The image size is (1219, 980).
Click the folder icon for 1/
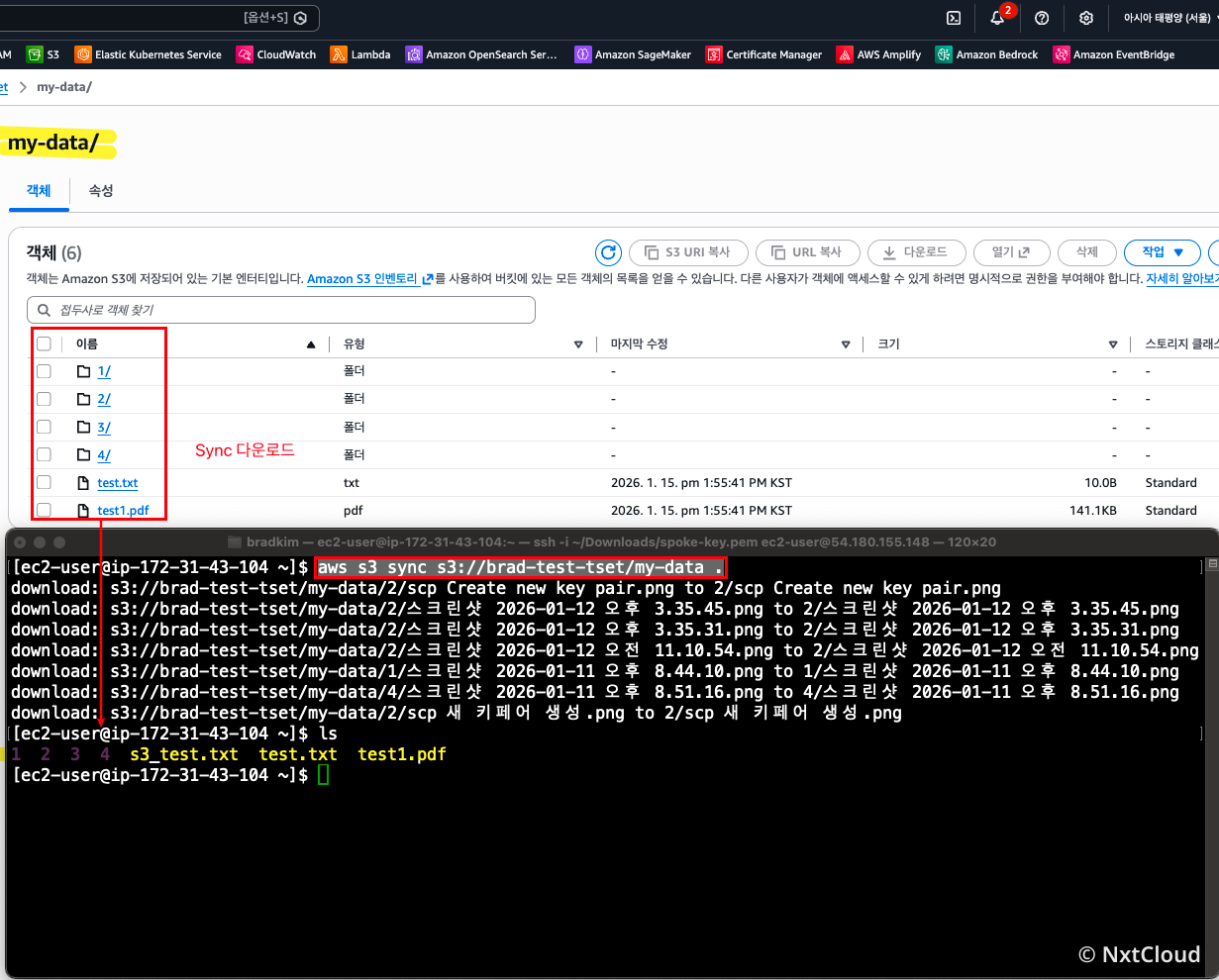coord(84,371)
